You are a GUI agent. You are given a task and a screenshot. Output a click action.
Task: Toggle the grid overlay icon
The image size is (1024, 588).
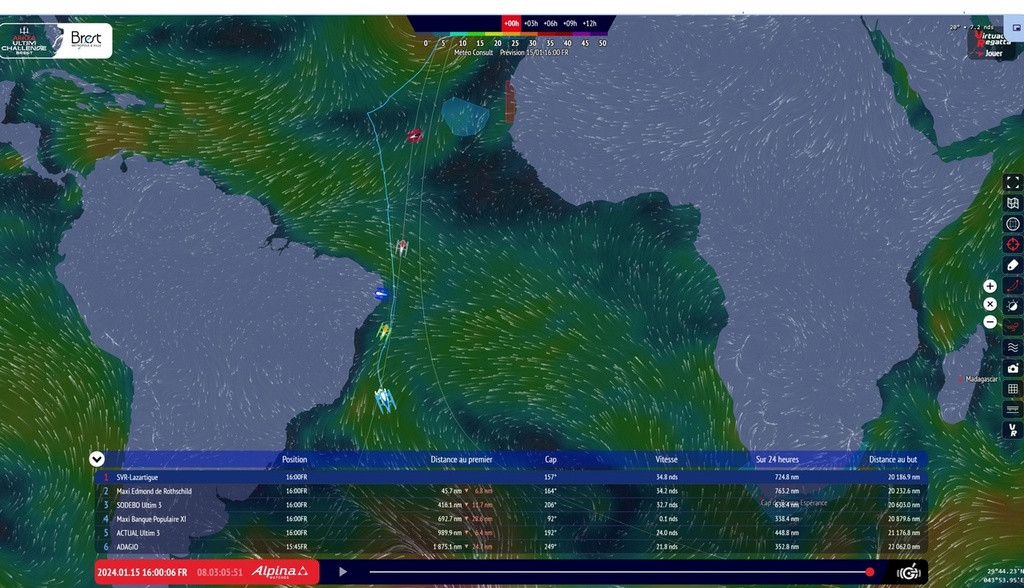(x=1012, y=389)
